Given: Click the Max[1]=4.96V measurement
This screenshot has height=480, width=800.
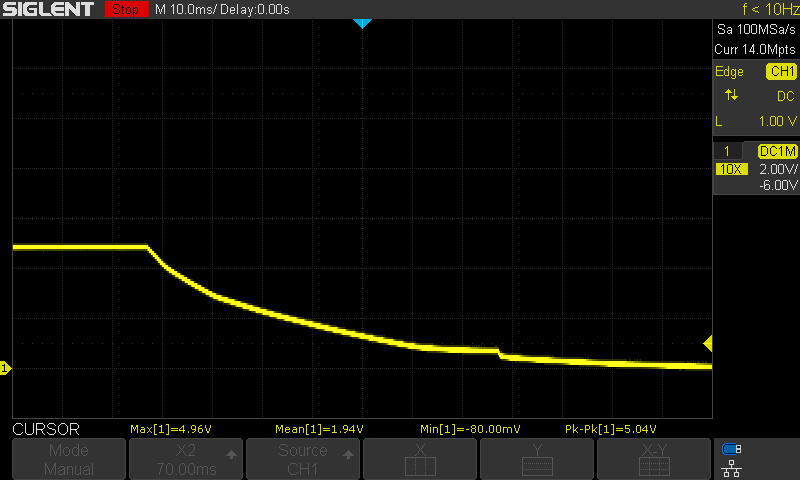Looking at the screenshot, I should click(170, 430).
